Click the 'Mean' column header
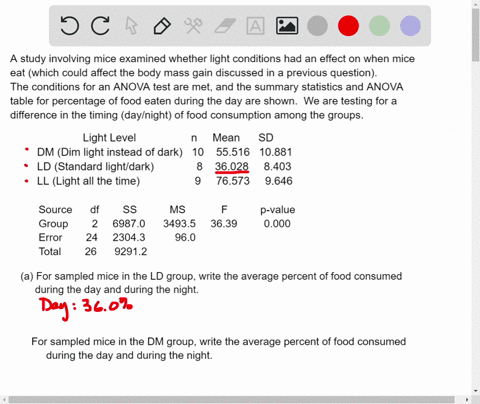The image size is (480, 404). [226, 138]
